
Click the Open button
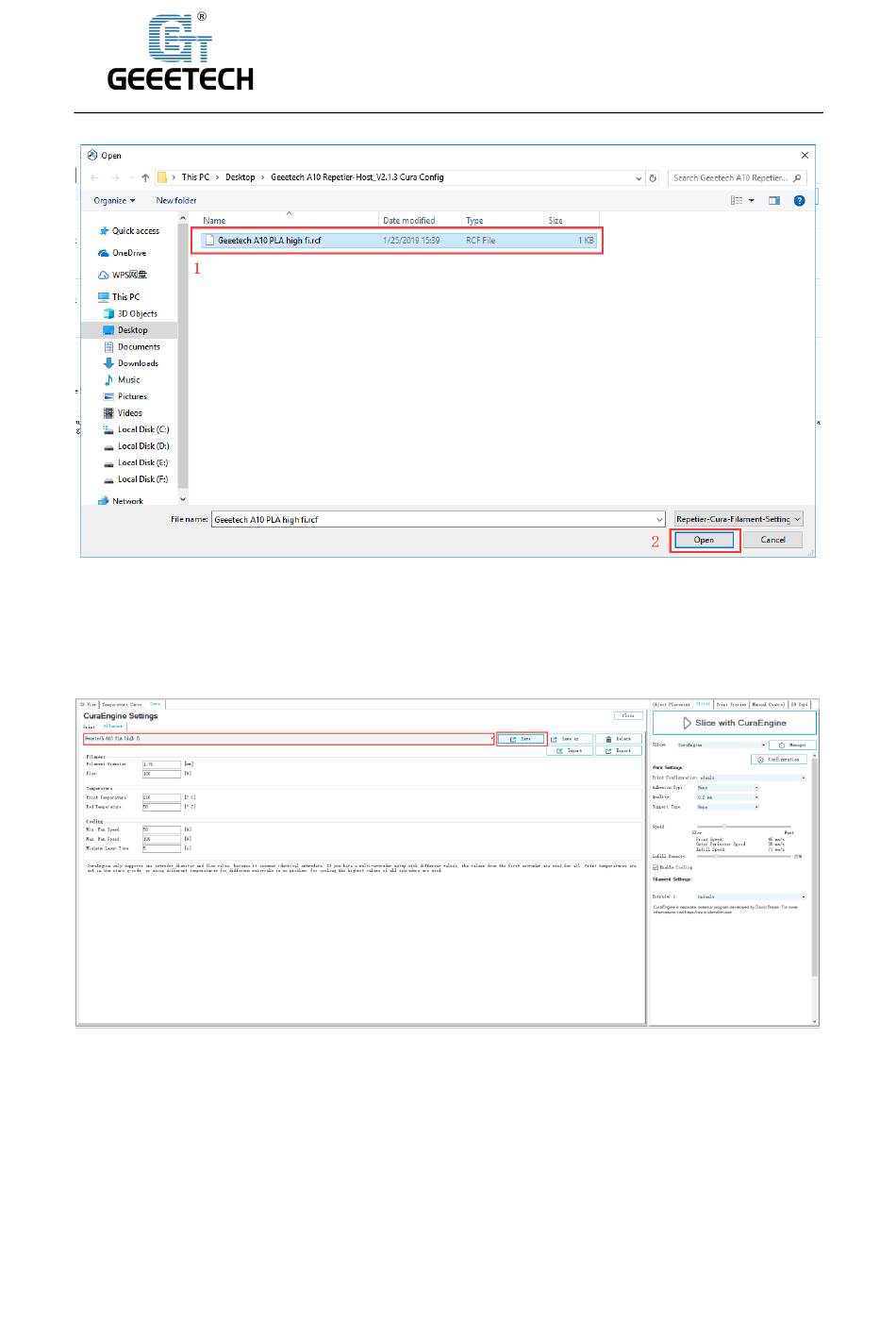(x=705, y=540)
